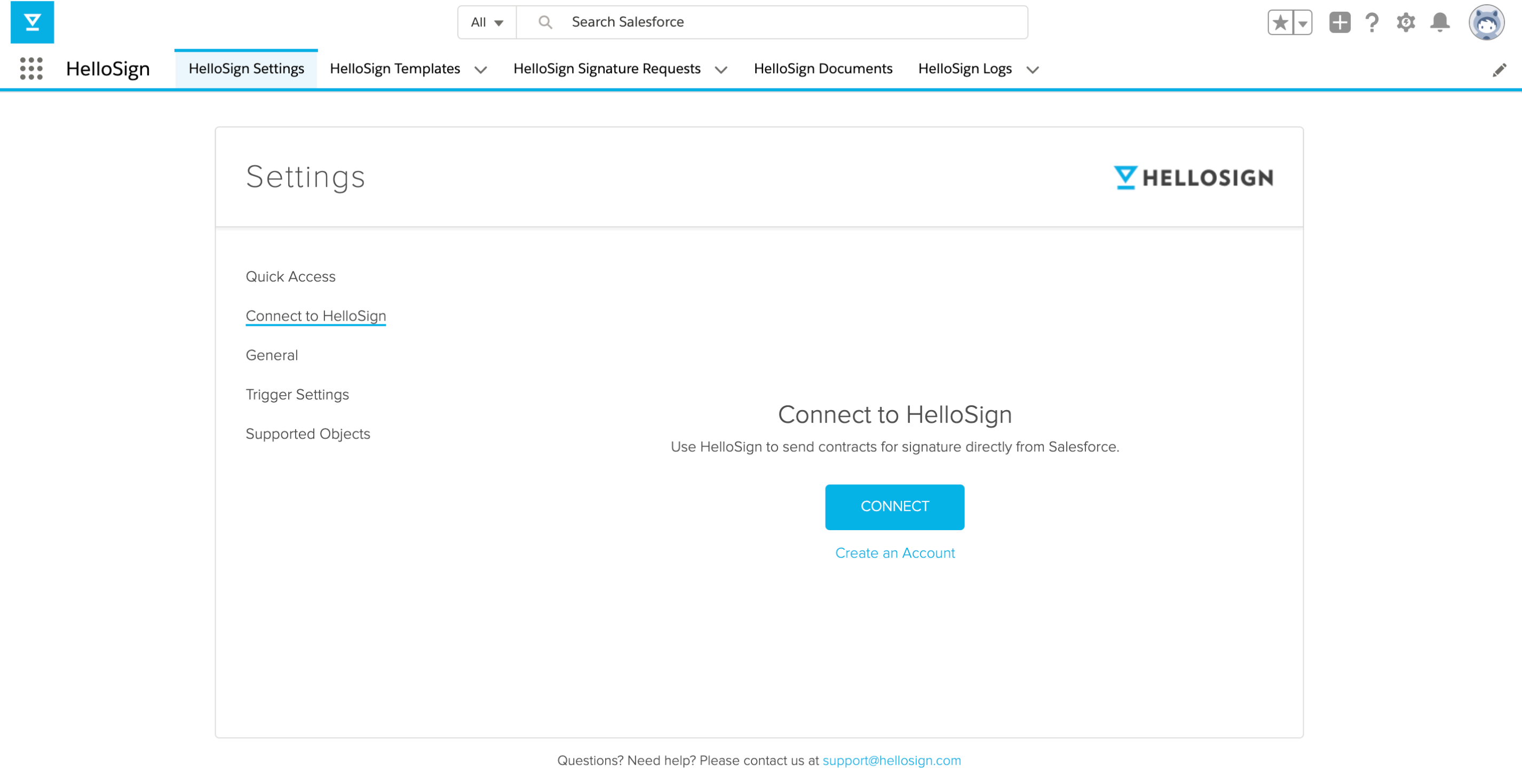Expand the HelloSign Signature Requests chevron
Viewport: 1522px width, 784px height.
(x=721, y=70)
